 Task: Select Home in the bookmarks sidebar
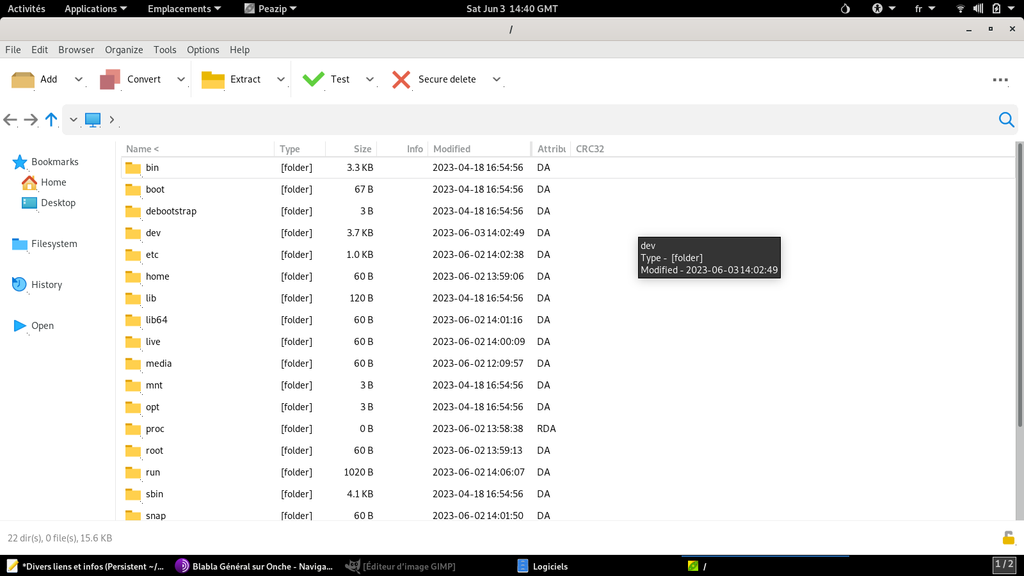tap(53, 182)
